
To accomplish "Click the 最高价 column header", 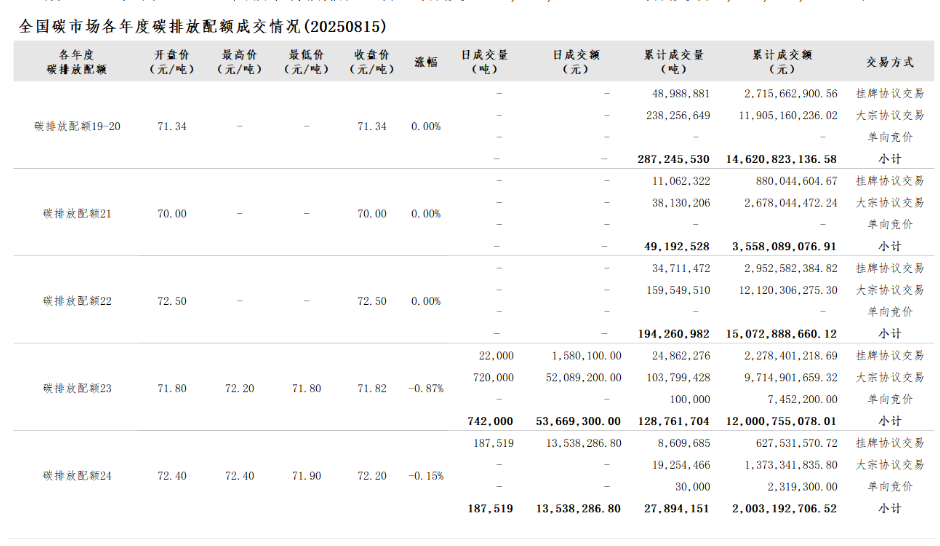I will tap(239, 62).
